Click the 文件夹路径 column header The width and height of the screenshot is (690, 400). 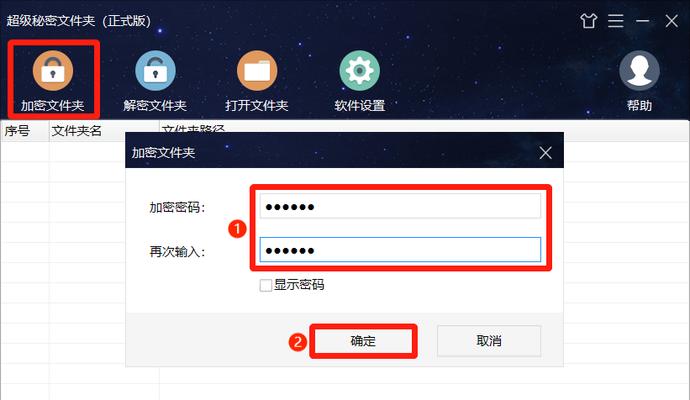tap(194, 129)
